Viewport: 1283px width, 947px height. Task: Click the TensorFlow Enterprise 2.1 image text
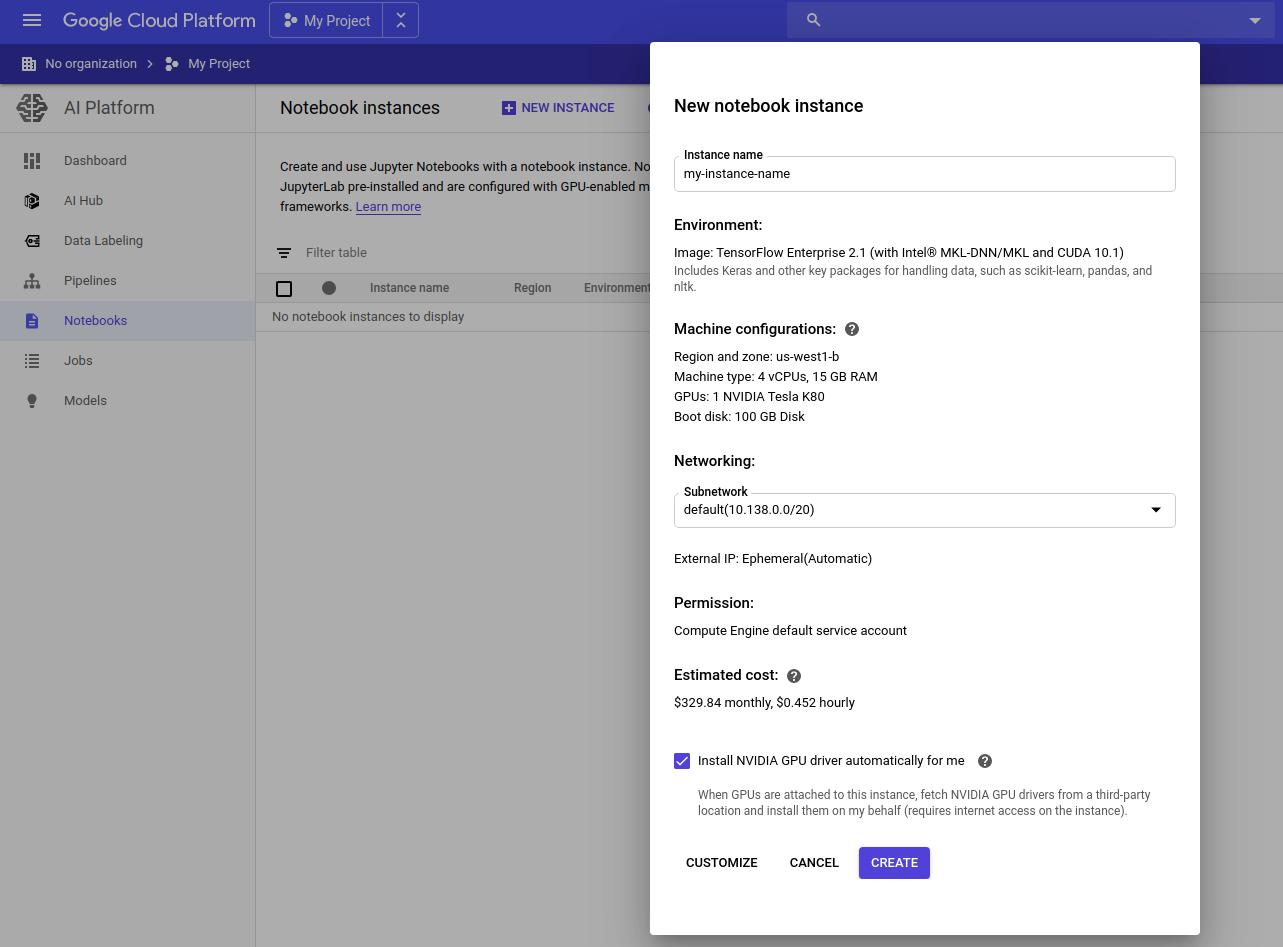pos(899,253)
